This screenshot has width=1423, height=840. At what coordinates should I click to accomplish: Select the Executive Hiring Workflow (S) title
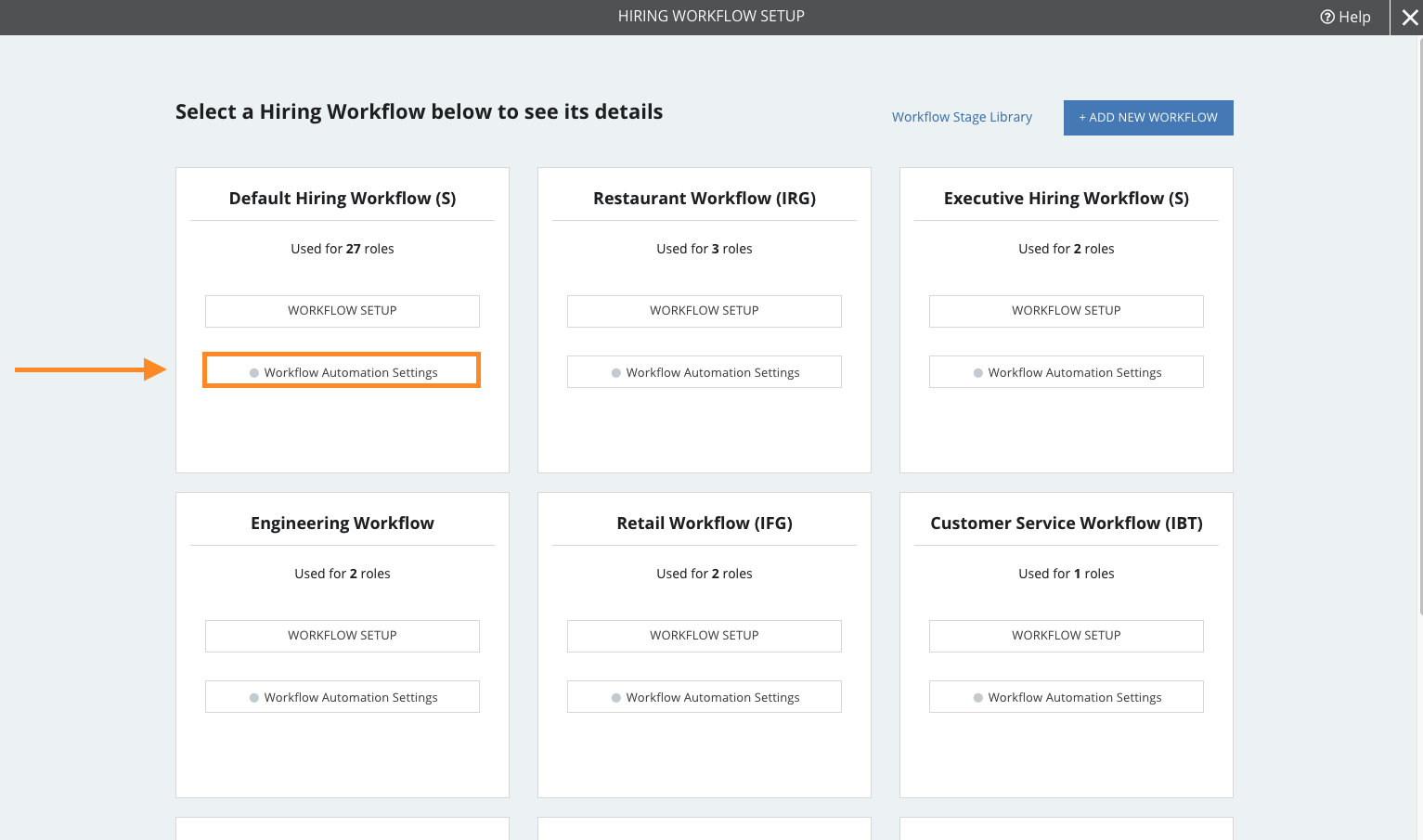[x=1067, y=199]
